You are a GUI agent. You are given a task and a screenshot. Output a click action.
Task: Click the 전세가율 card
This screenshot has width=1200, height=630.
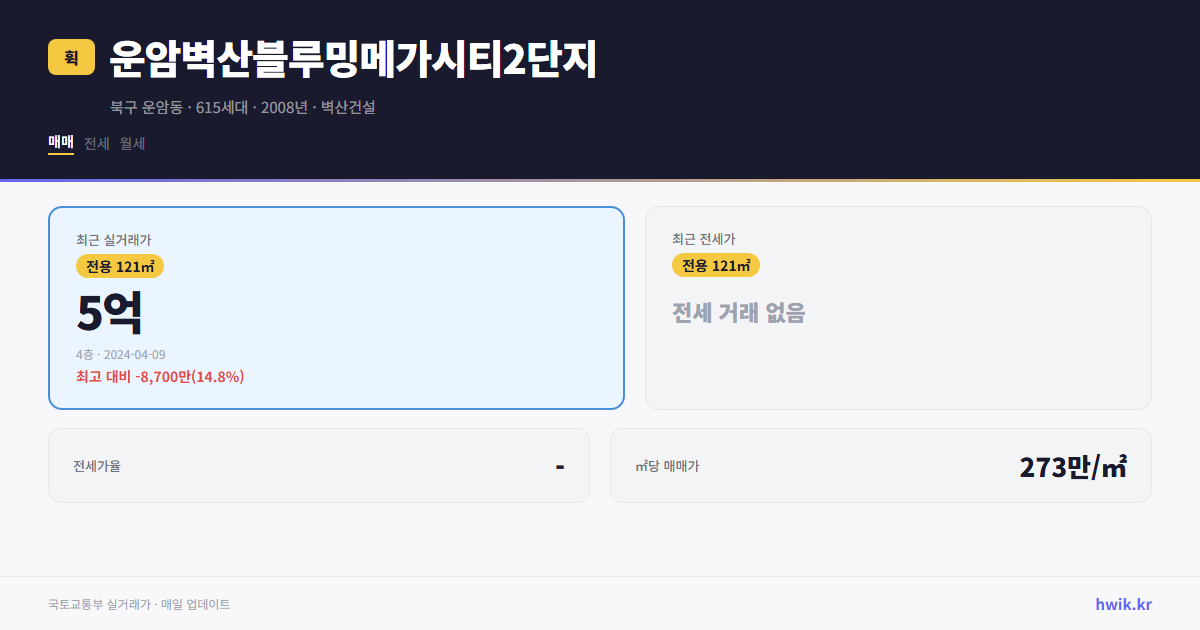[318, 465]
